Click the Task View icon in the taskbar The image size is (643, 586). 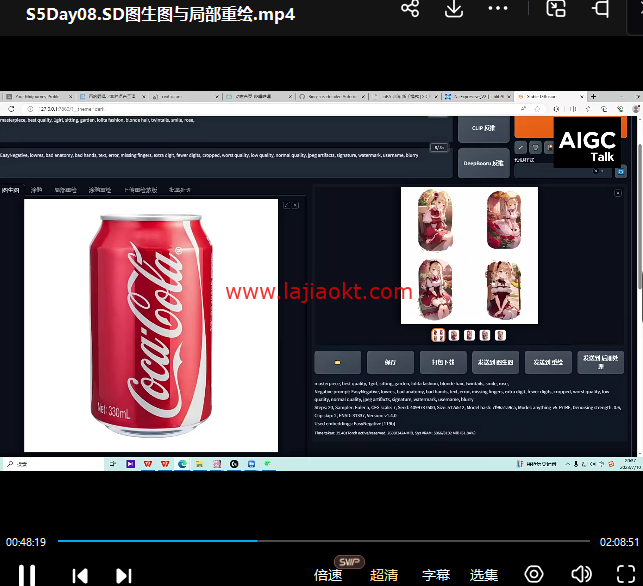(113, 464)
